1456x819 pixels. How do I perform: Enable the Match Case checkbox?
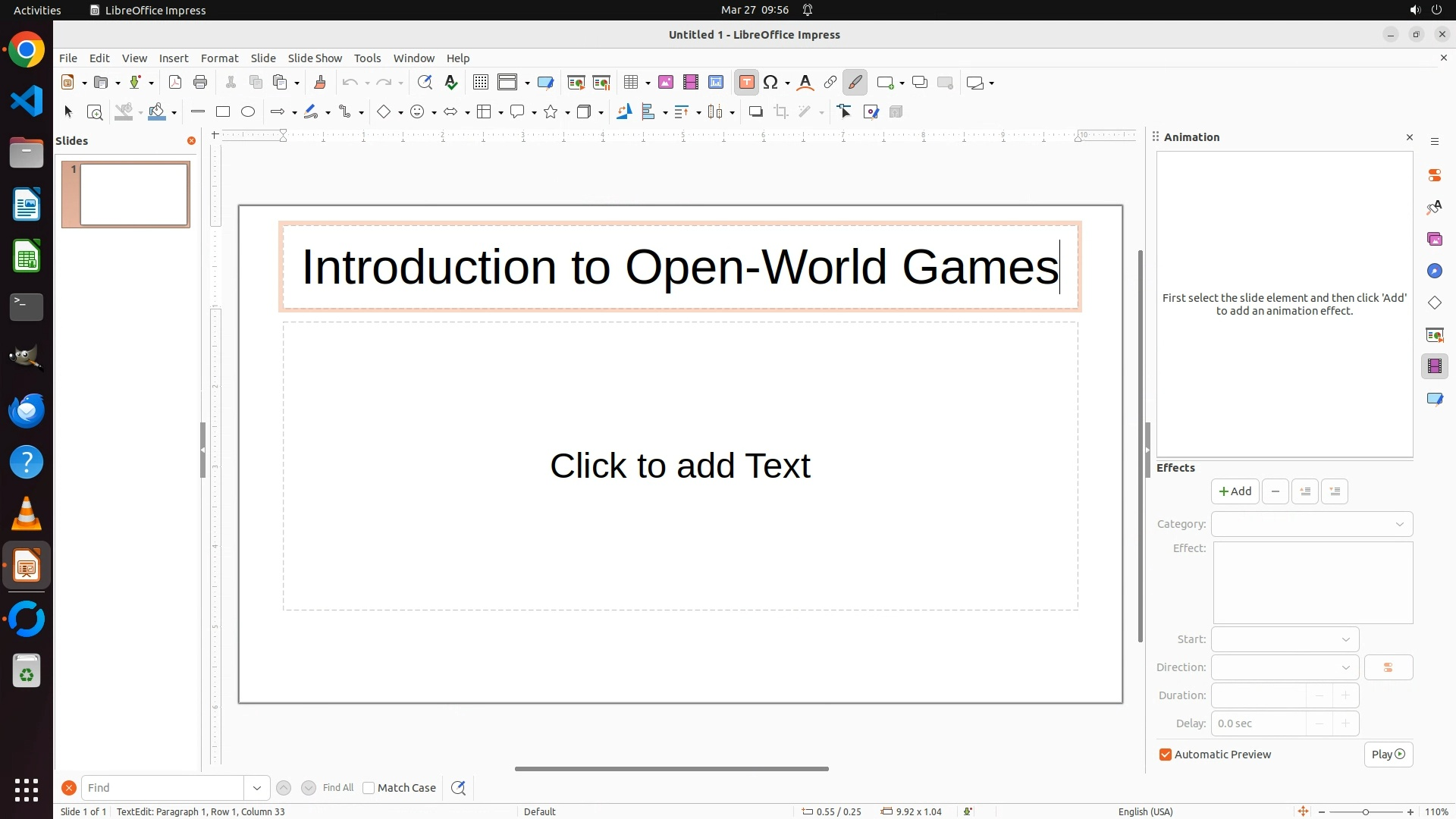pyautogui.click(x=369, y=788)
